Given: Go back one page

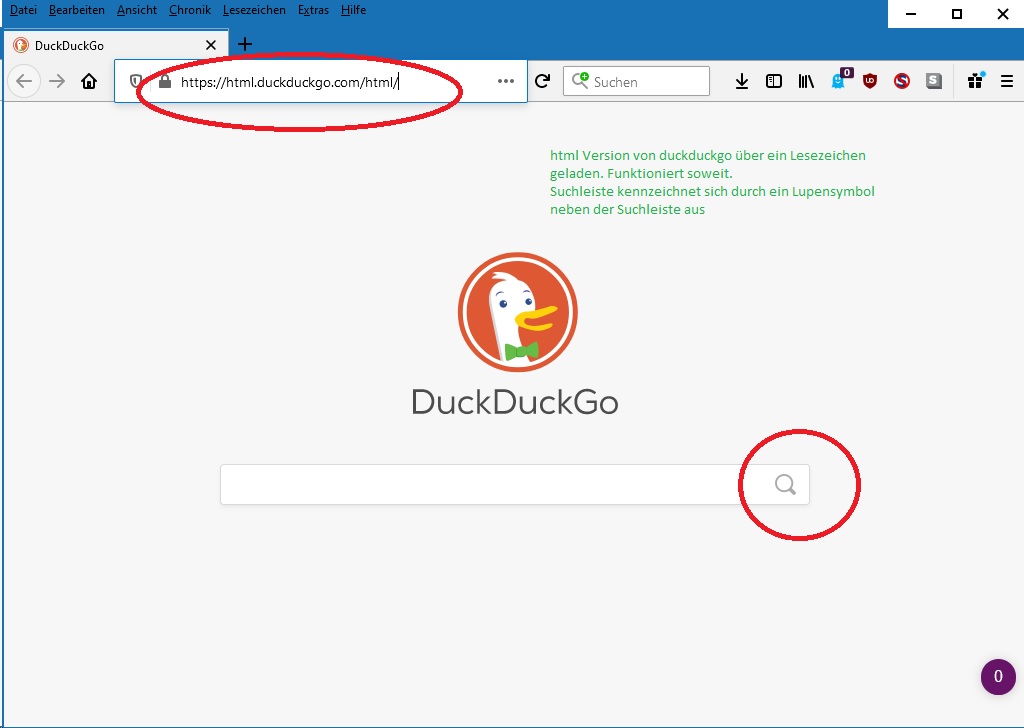Looking at the screenshot, I should [24, 81].
